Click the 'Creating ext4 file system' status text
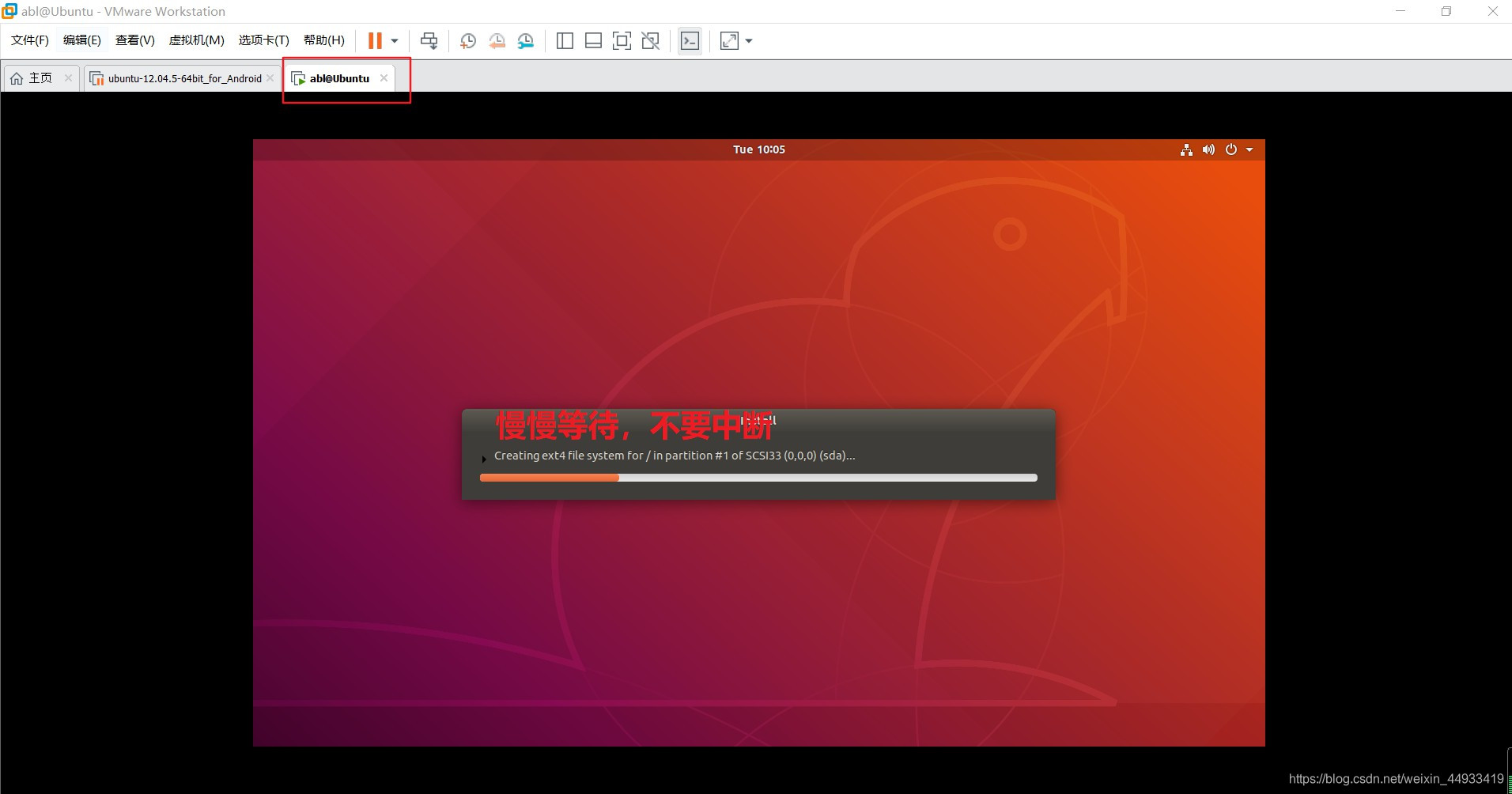This screenshot has height=794, width=1512. coord(675,456)
